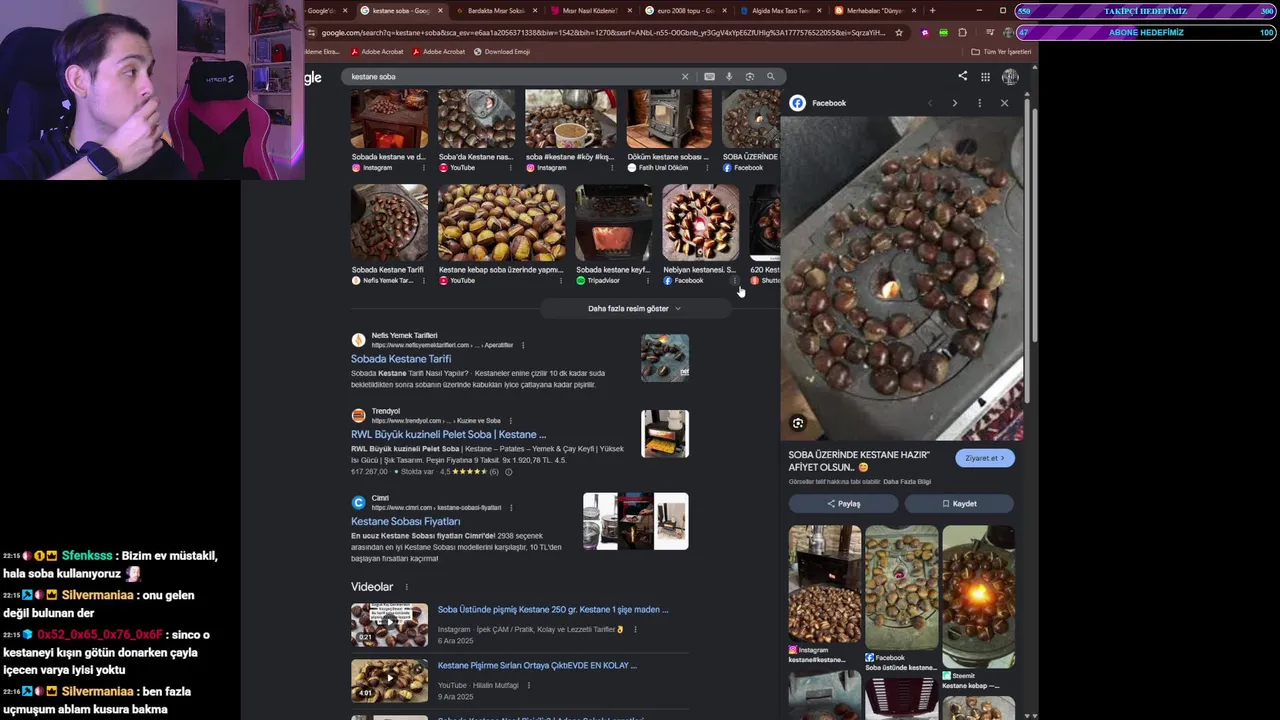Open Instagram related image in preview panel
Viewport: 1280px width, 720px height.
pos(825,584)
